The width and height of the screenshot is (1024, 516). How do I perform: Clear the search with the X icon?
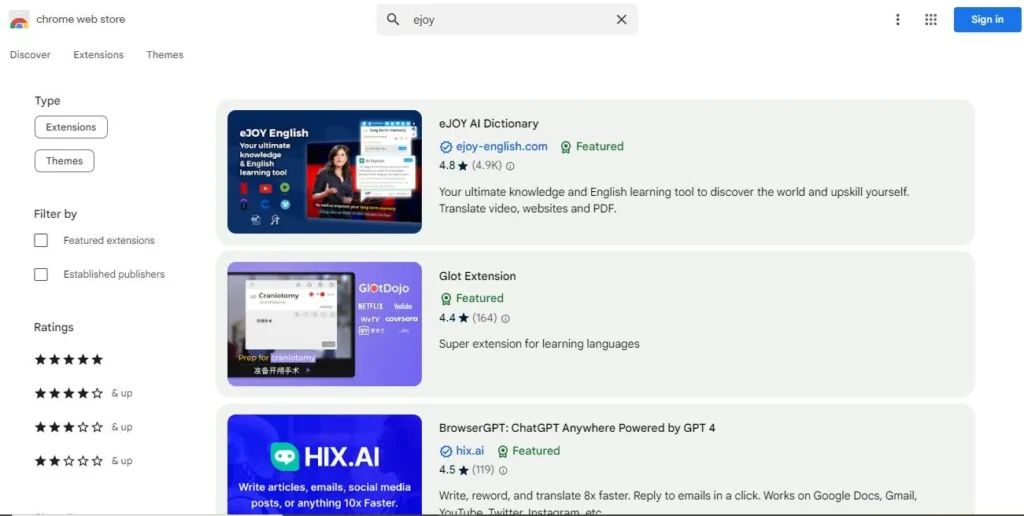[x=622, y=20]
